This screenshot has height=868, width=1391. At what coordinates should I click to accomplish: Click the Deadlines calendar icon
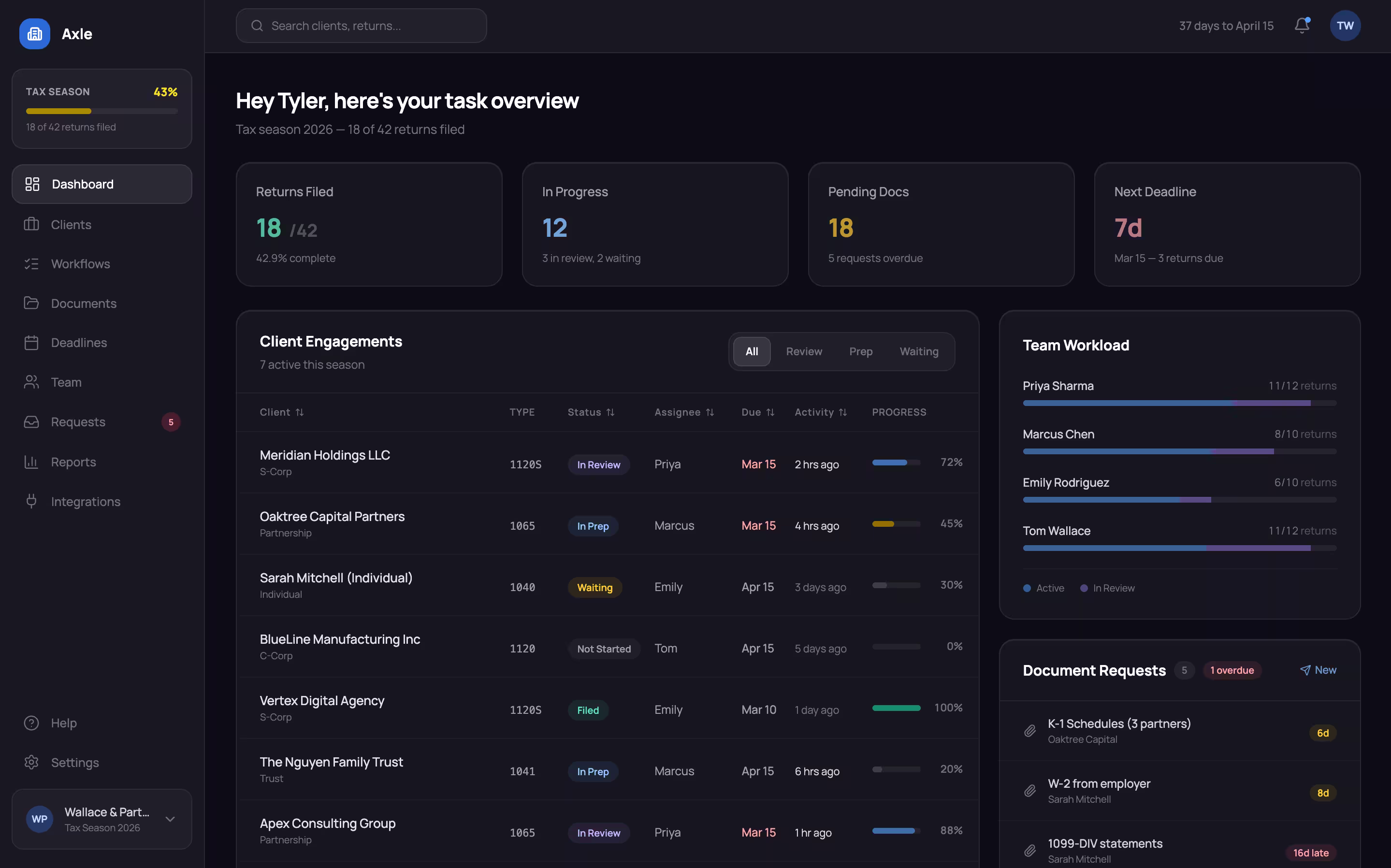tap(31, 342)
